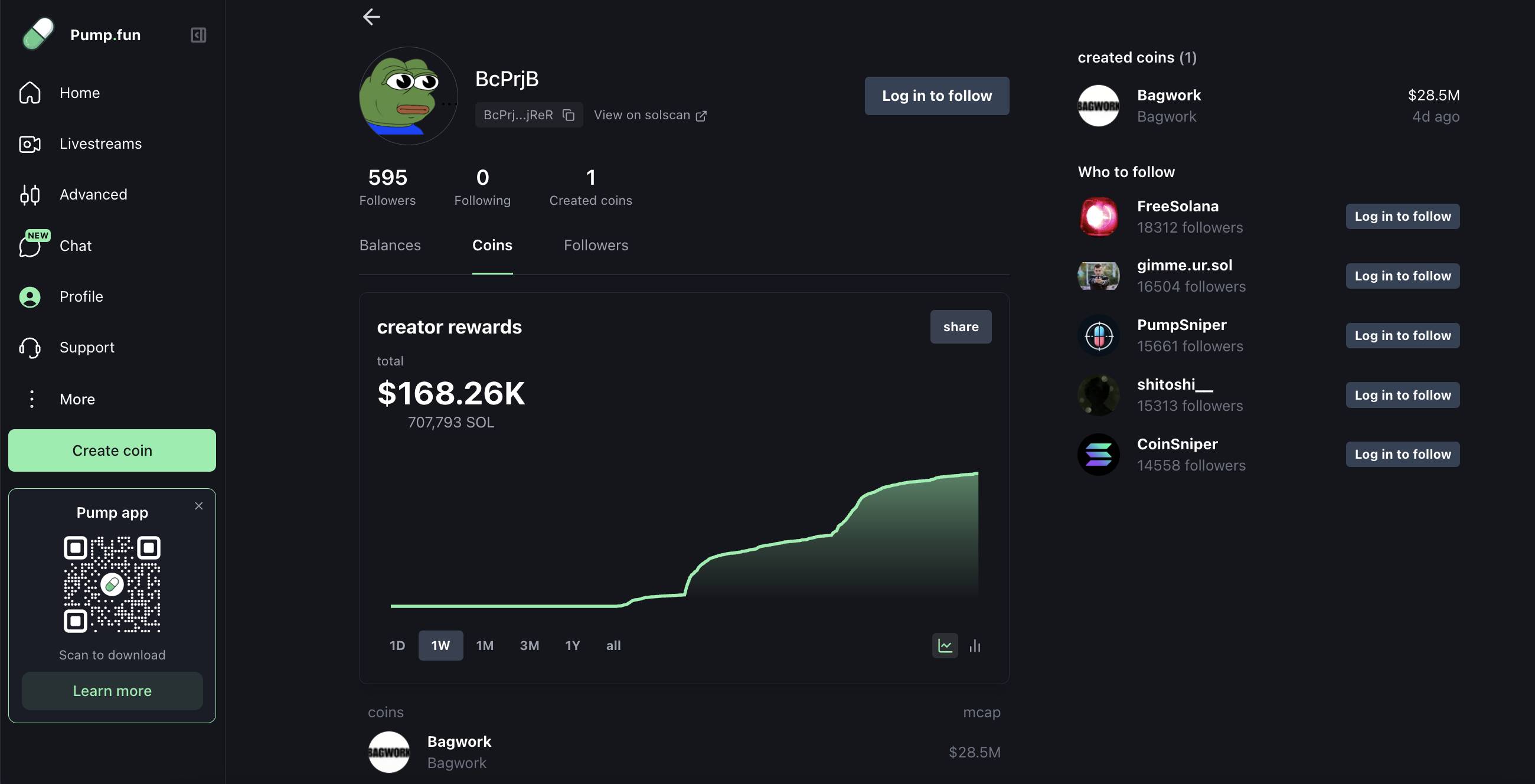This screenshot has width=1535, height=784.
Task: Open FreeSolana avatar
Action: (x=1099, y=217)
